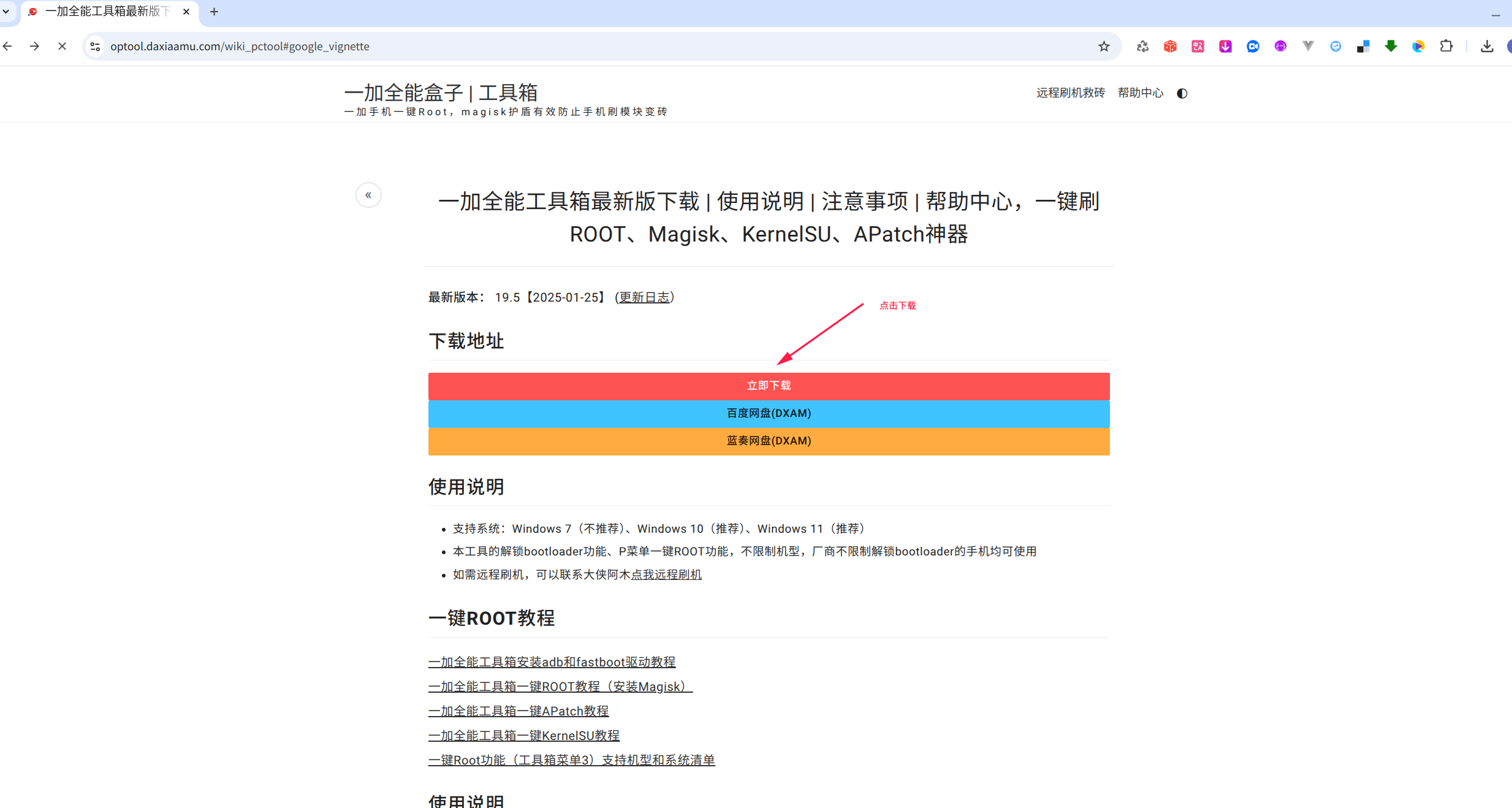Open the colorful play-button extension

1418,47
